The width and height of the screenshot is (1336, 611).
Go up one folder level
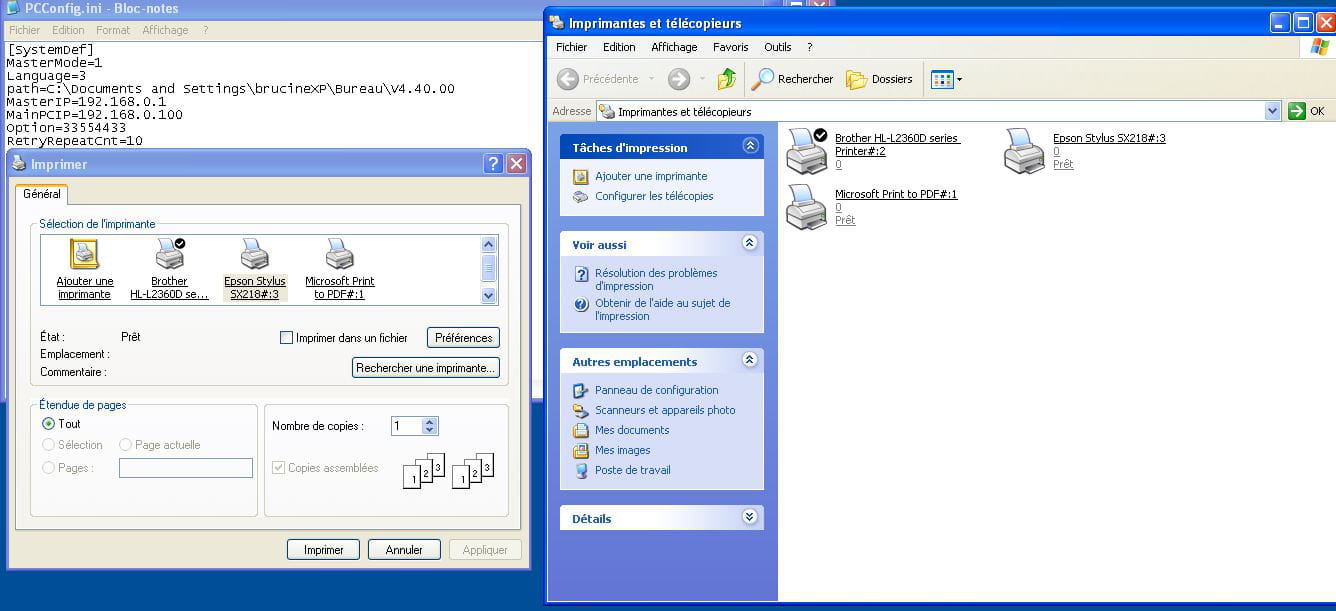727,79
